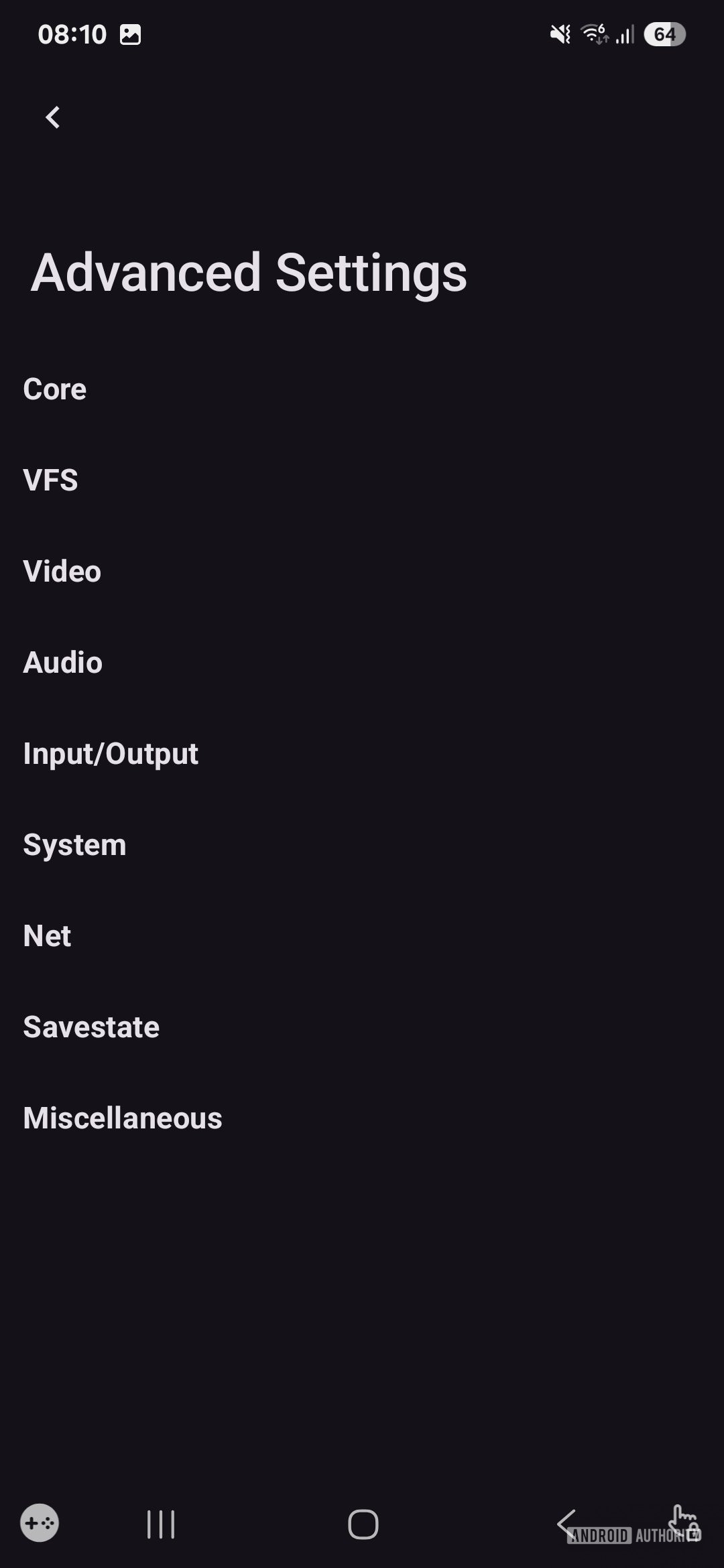The image size is (724, 1568).
Task: Select the Video settings entry
Action: 62,572
